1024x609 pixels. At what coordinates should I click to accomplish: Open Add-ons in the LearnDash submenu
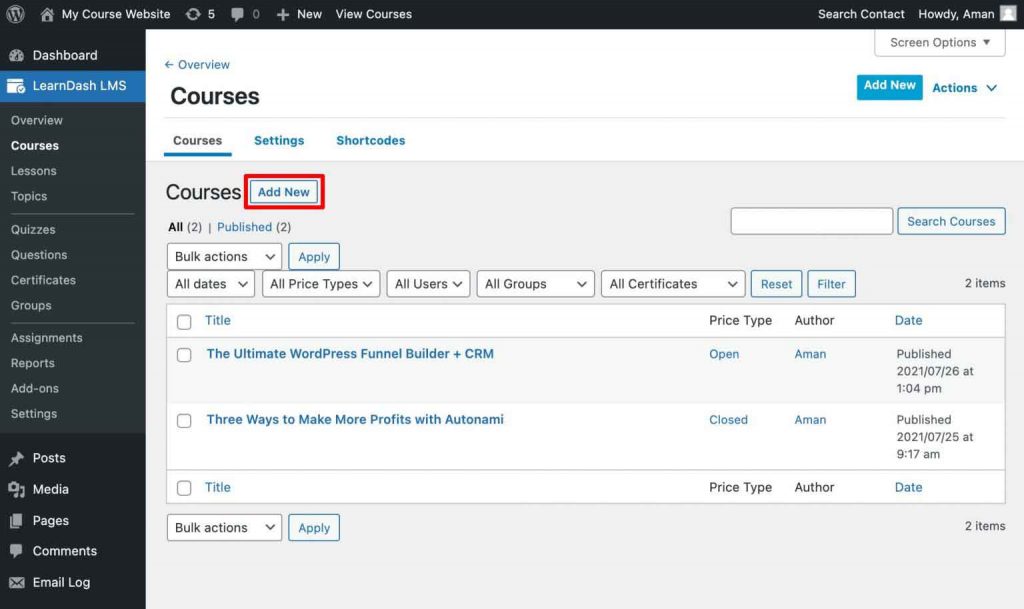point(35,388)
